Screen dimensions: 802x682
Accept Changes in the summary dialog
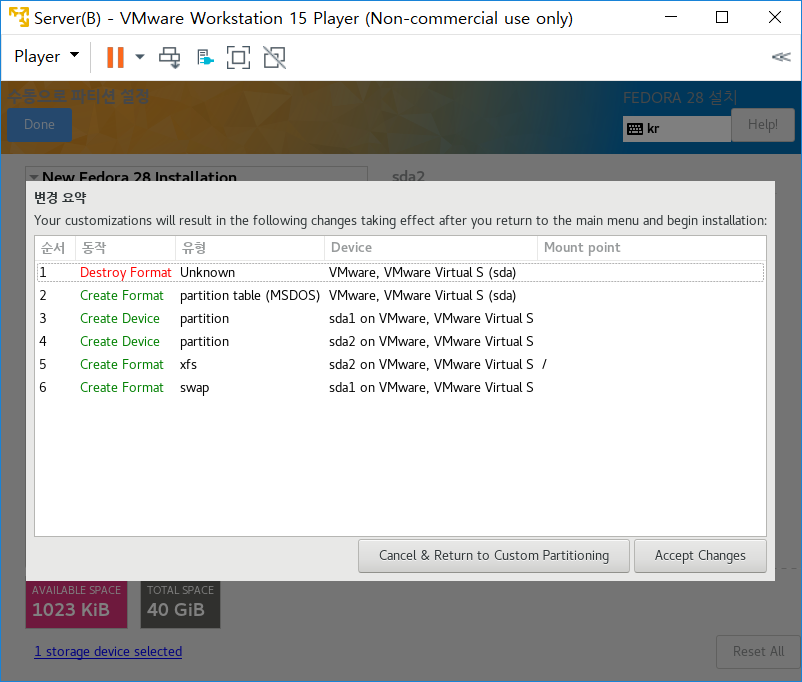(x=700, y=556)
